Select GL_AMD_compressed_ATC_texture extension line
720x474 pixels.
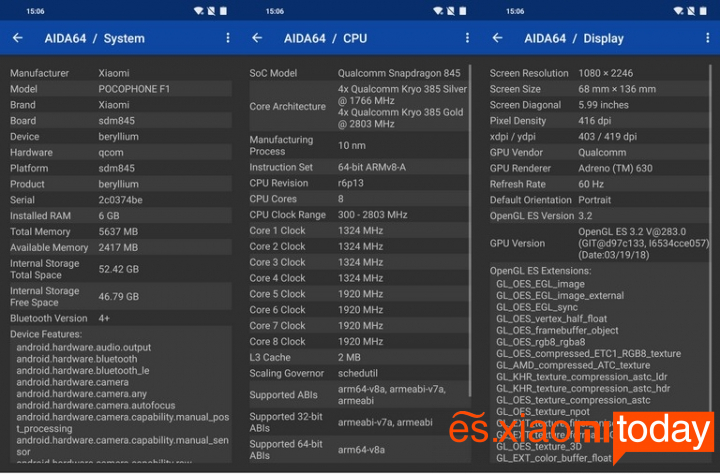(573, 365)
